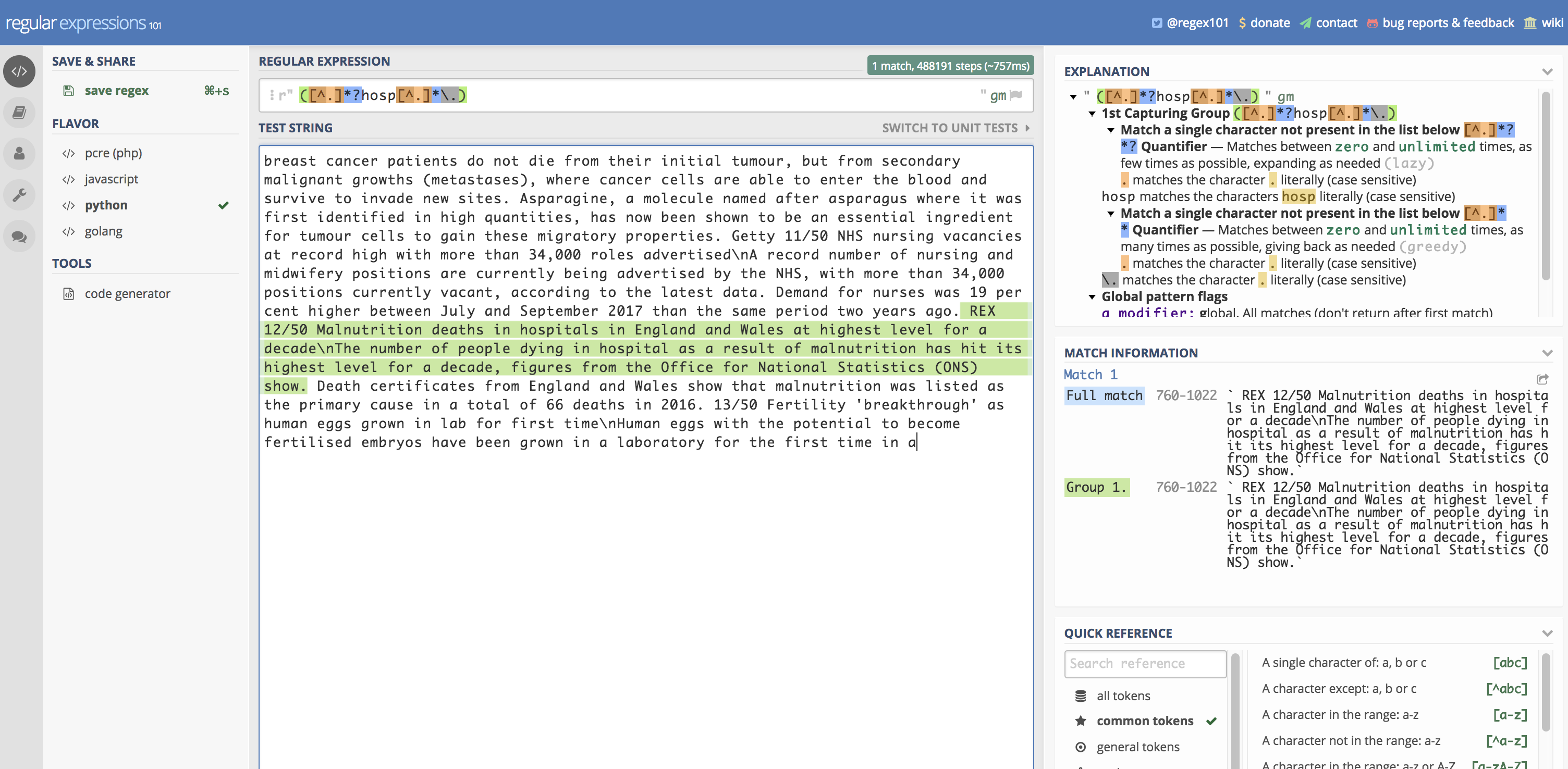Click the user account sidebar icon
1568x769 pixels.
pyautogui.click(x=19, y=153)
